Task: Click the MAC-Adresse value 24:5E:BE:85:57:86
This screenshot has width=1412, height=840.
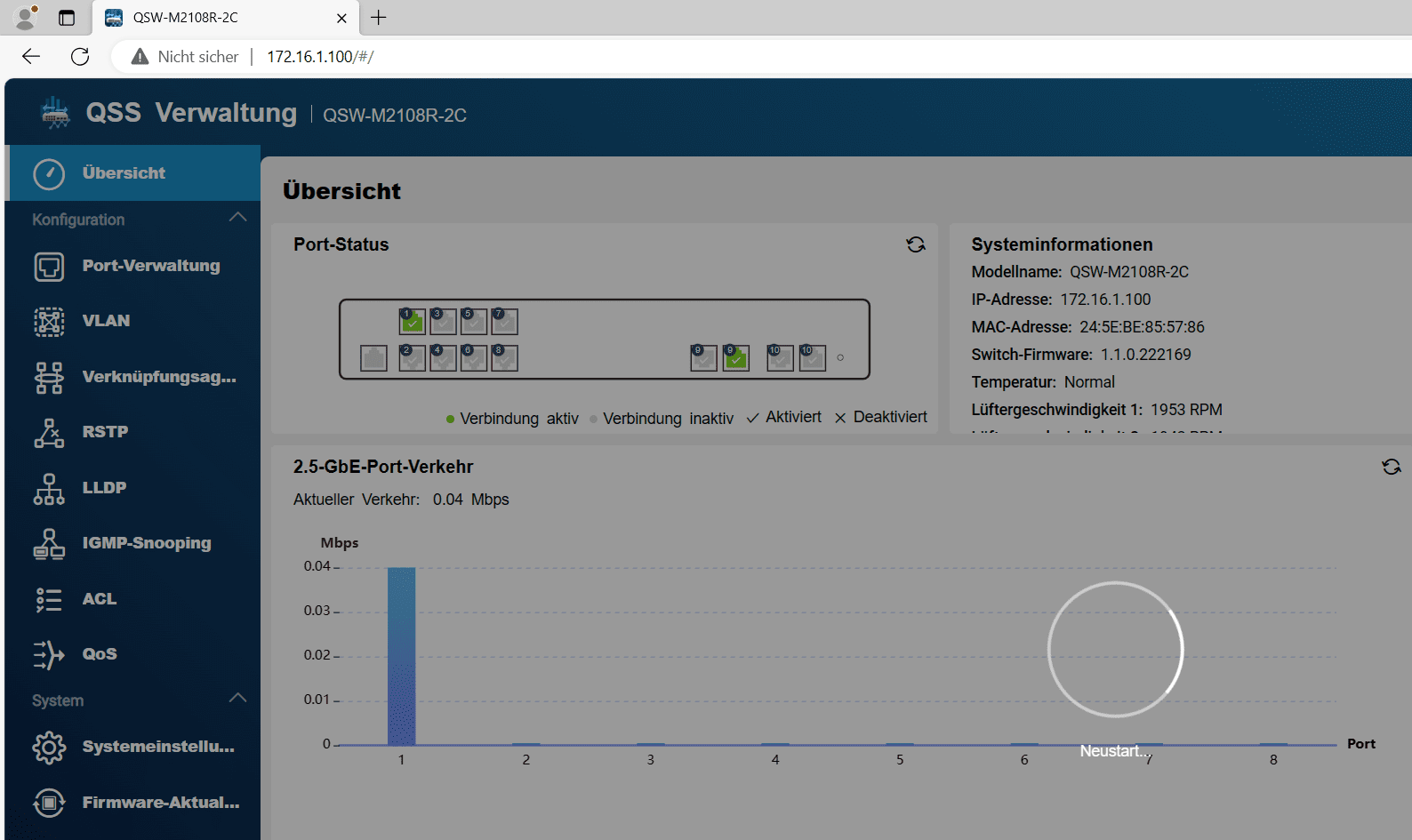Action: [1142, 327]
